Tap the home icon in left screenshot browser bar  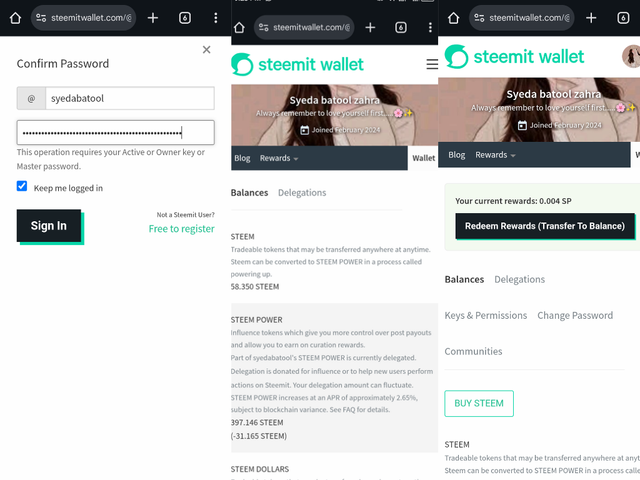click(x=16, y=18)
